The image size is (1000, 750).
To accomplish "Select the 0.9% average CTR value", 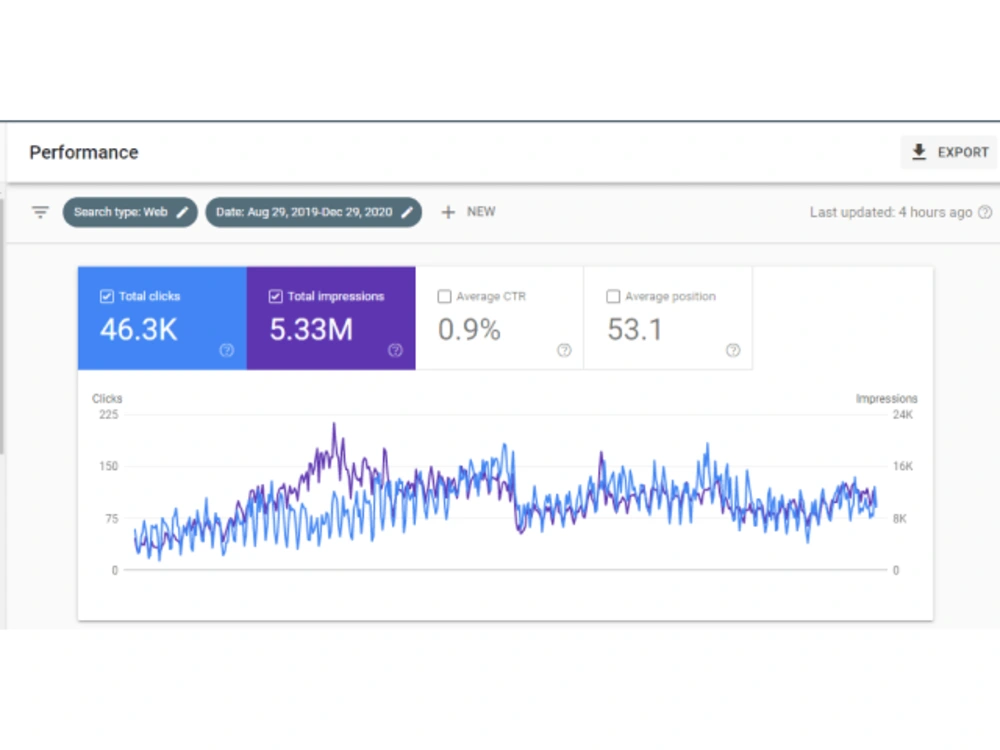I will coord(469,330).
